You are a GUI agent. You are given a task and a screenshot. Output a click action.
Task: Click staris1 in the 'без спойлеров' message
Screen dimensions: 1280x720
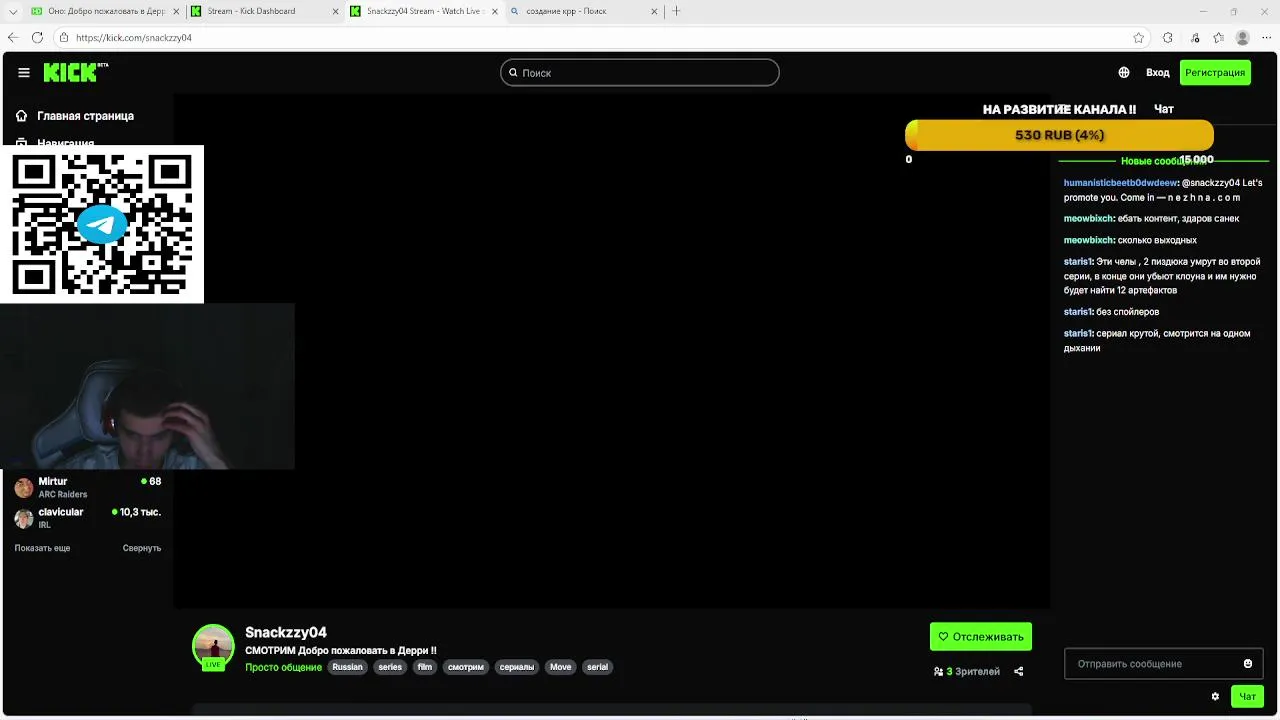pos(1078,312)
